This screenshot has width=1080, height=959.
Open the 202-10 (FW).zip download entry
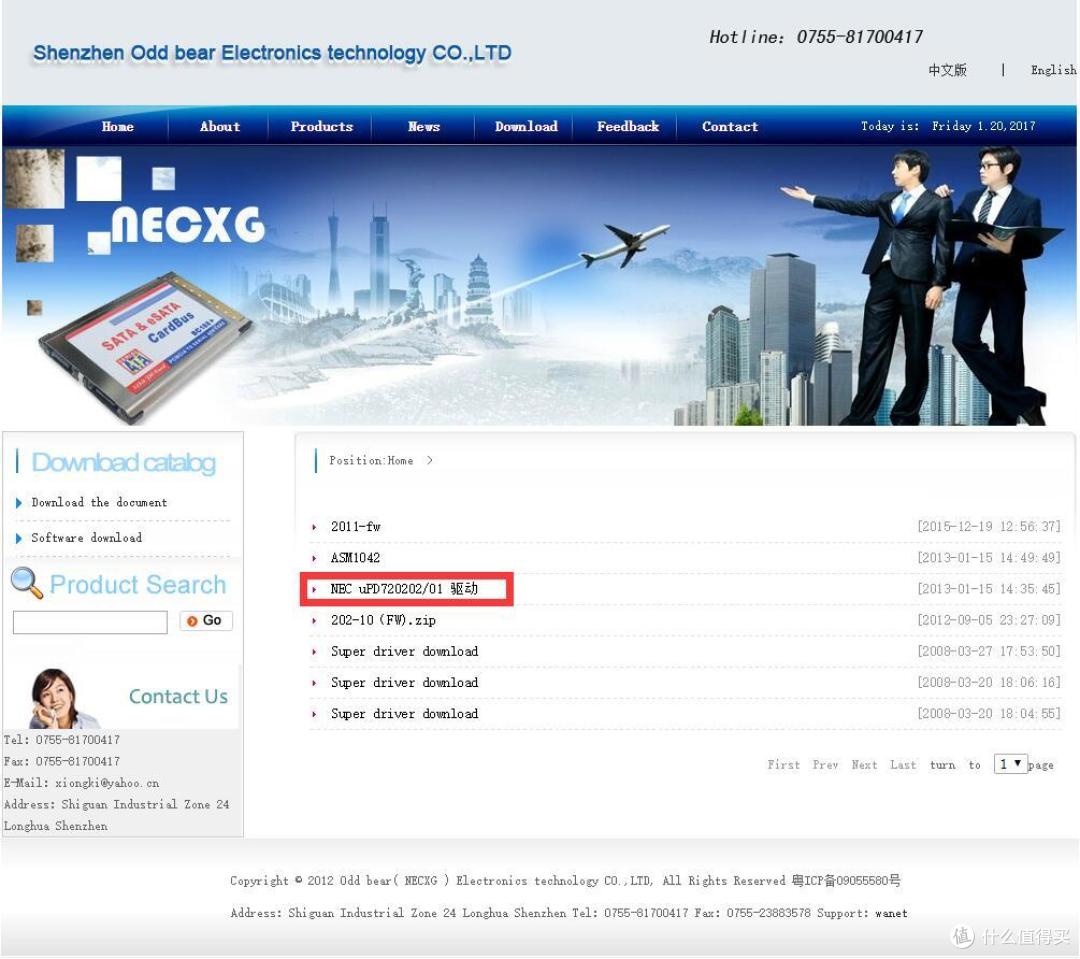click(x=383, y=621)
